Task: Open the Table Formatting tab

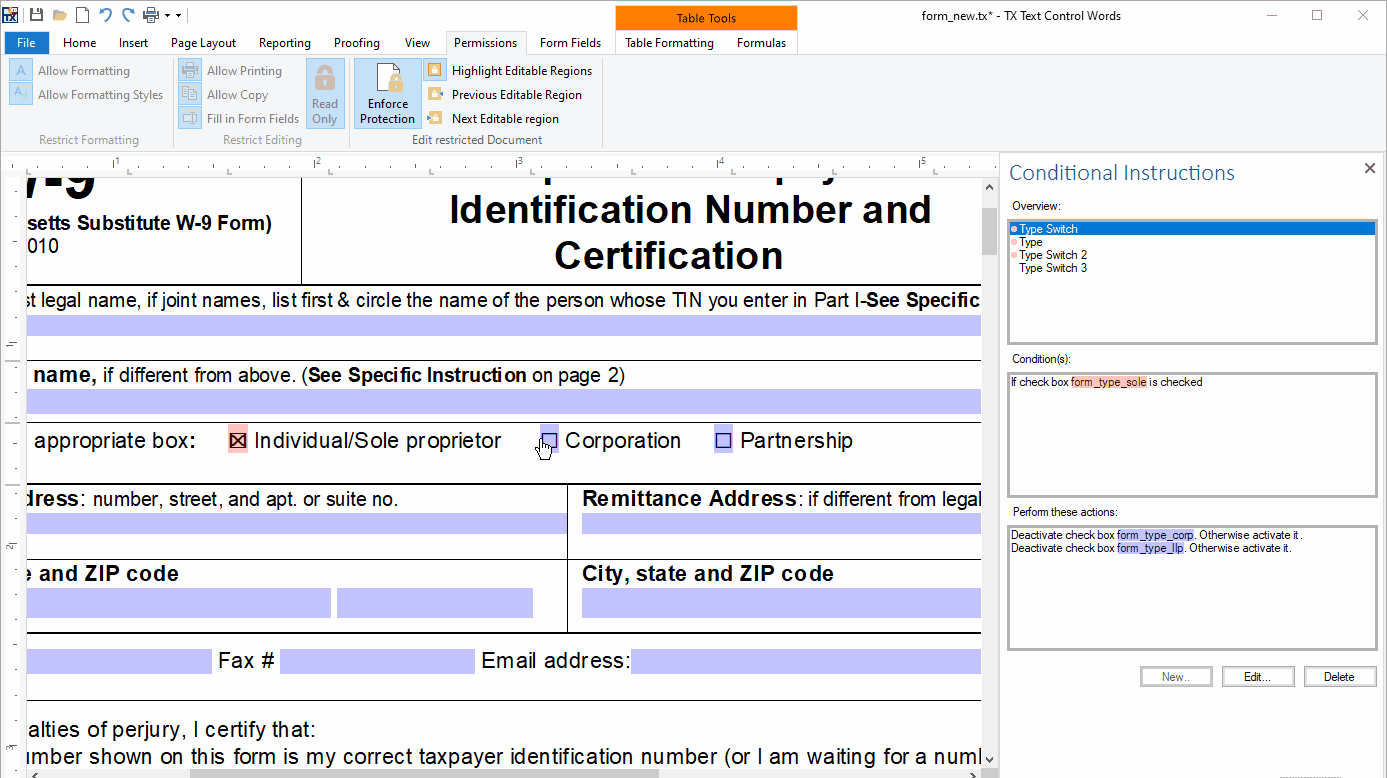Action: [669, 43]
